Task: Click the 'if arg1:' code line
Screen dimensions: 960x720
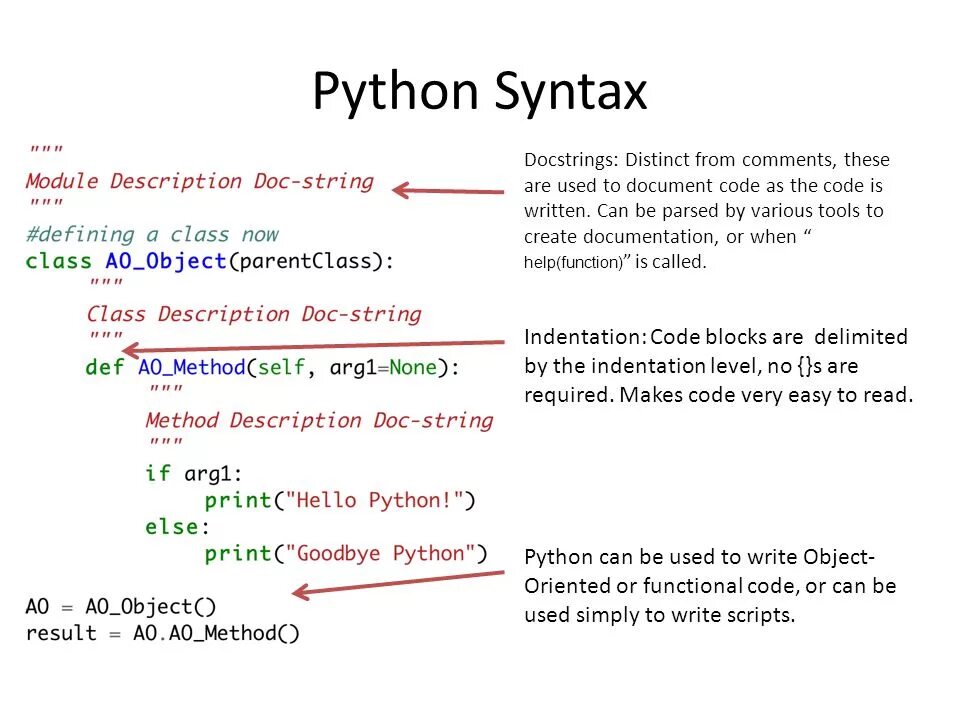Action: coord(193,473)
